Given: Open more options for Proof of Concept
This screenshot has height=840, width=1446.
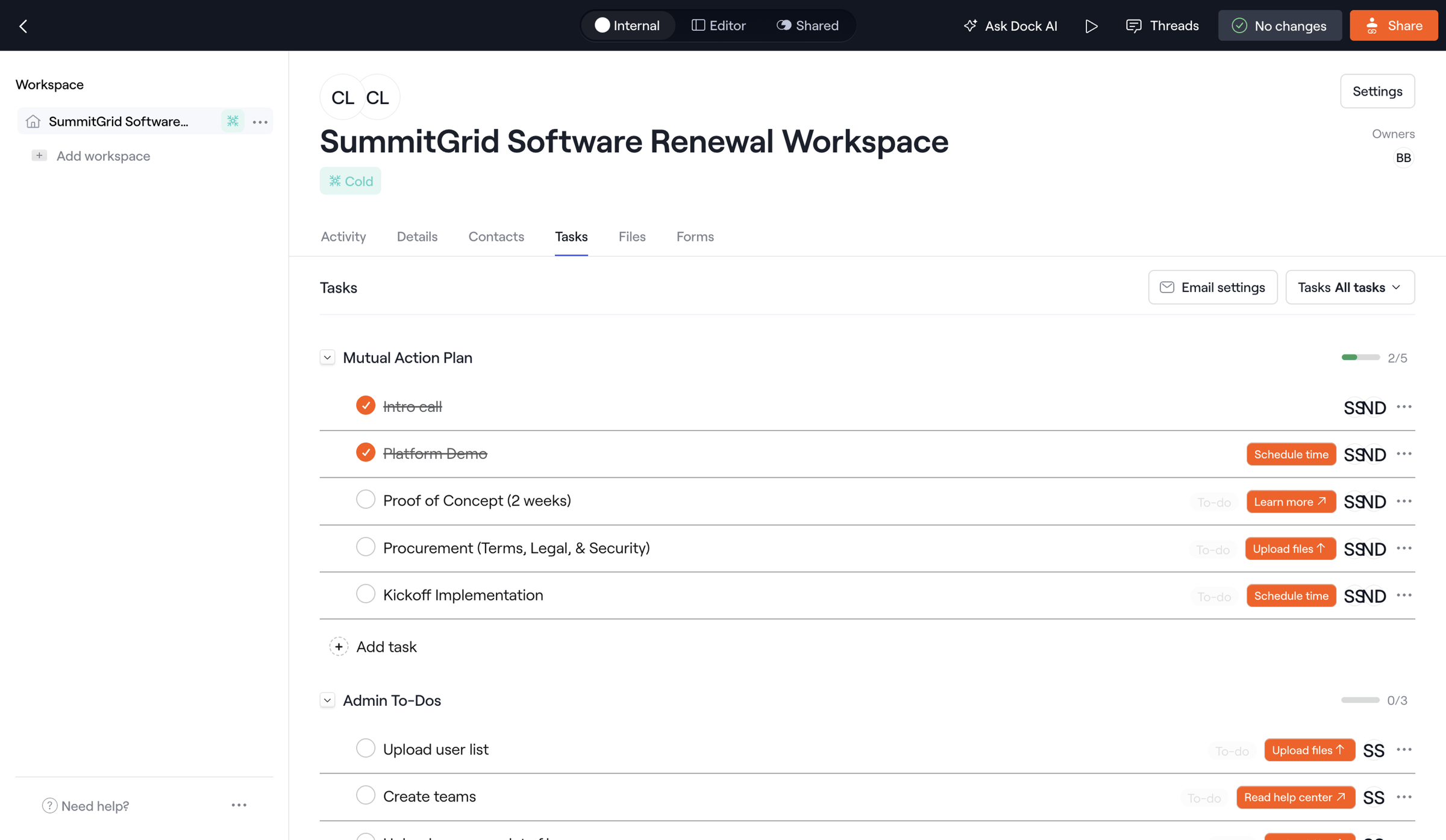Looking at the screenshot, I should click(x=1404, y=501).
